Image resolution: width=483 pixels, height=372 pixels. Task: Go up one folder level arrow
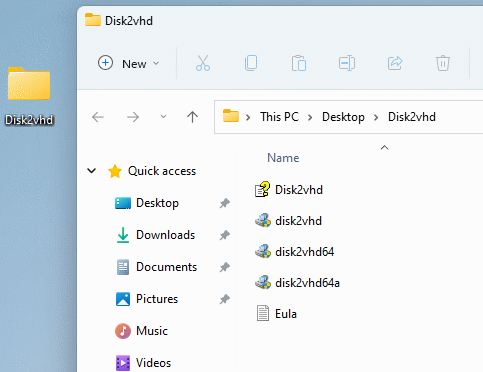pos(192,117)
